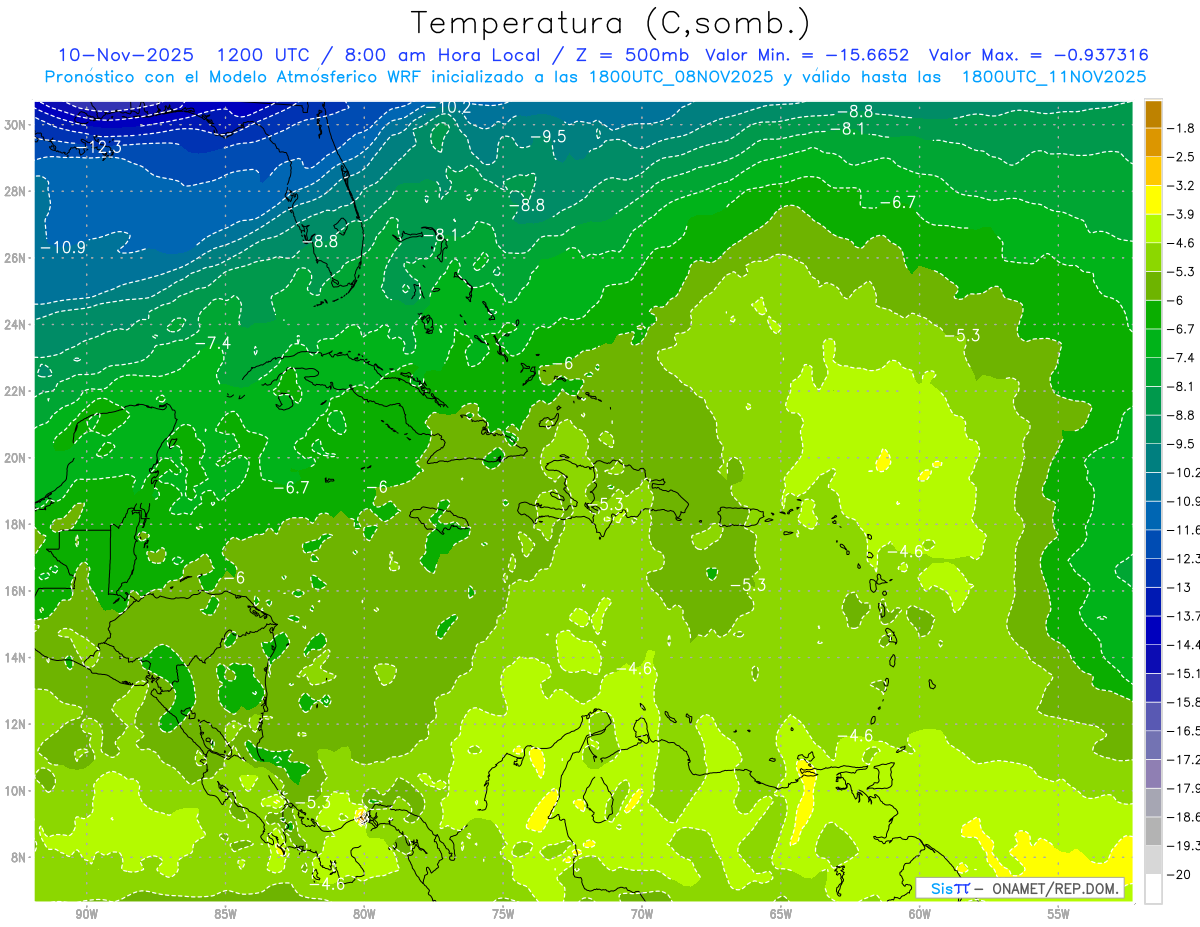Image resolution: width=1200 pixels, height=927 pixels.
Task: Click the "70W" longitude axis label
Action: [642, 915]
